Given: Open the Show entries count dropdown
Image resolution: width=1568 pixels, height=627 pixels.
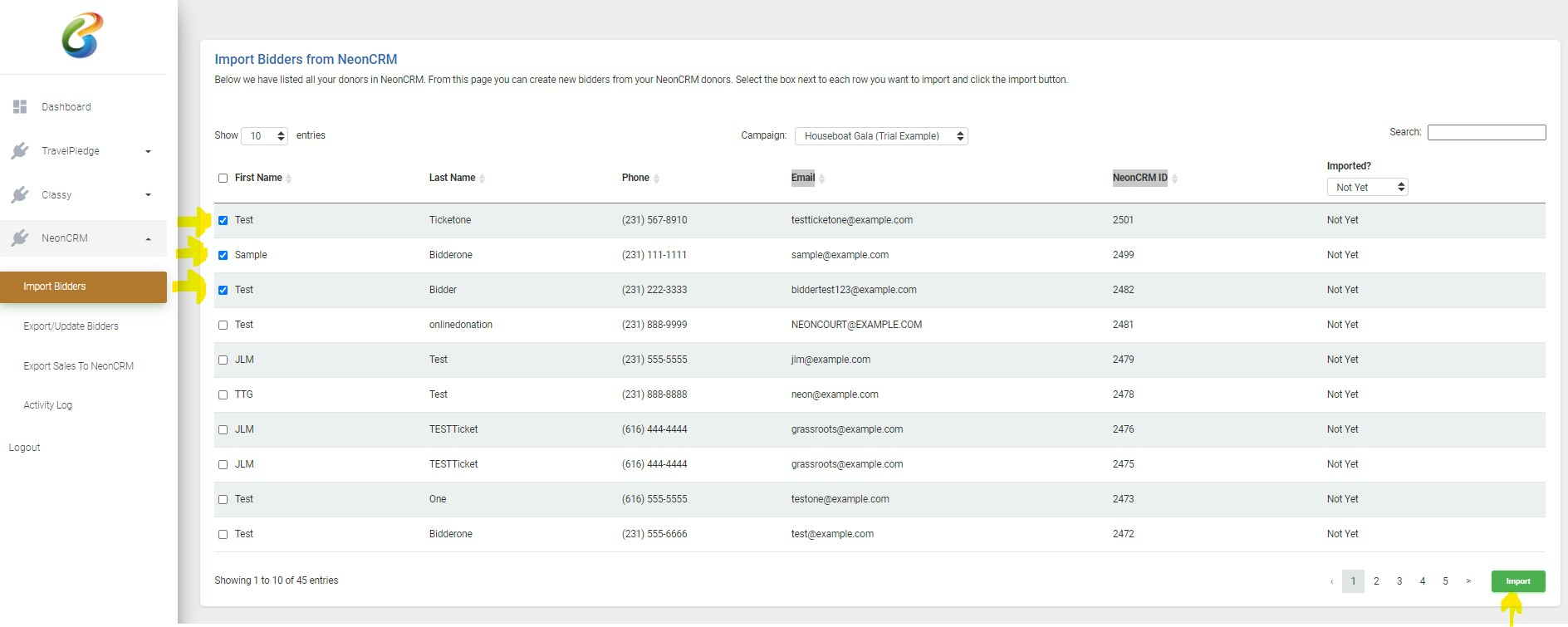Looking at the screenshot, I should pyautogui.click(x=264, y=136).
